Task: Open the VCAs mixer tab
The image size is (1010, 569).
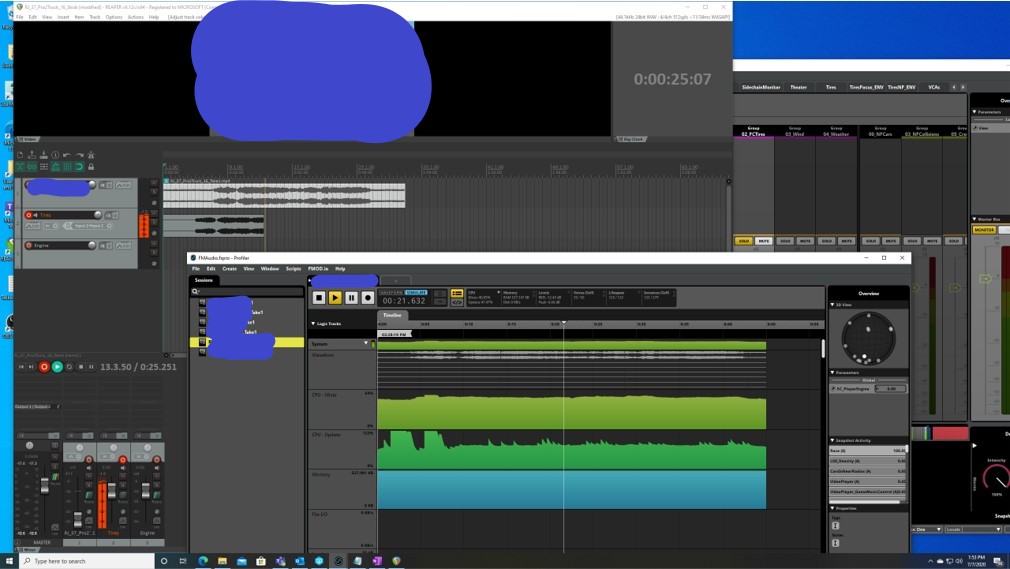Action: 933,88
